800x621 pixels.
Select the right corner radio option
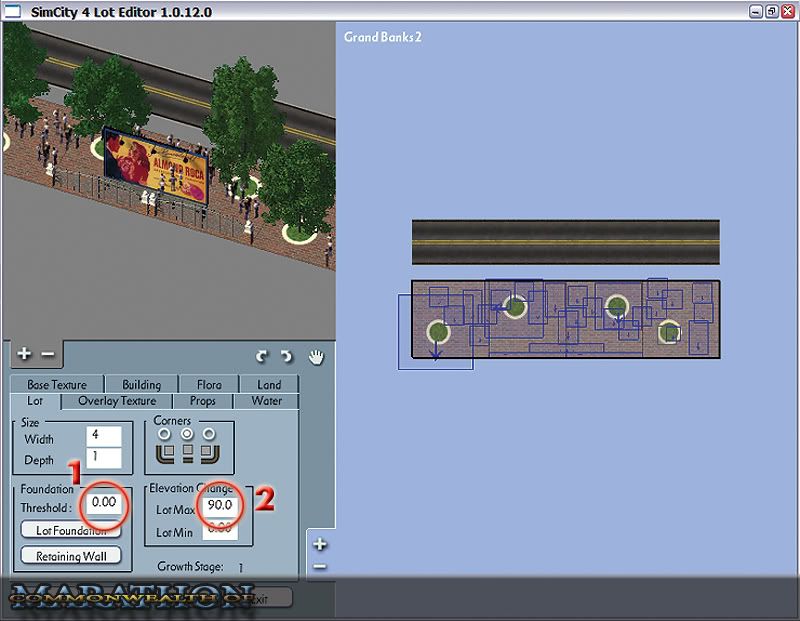pyautogui.click(x=208, y=434)
